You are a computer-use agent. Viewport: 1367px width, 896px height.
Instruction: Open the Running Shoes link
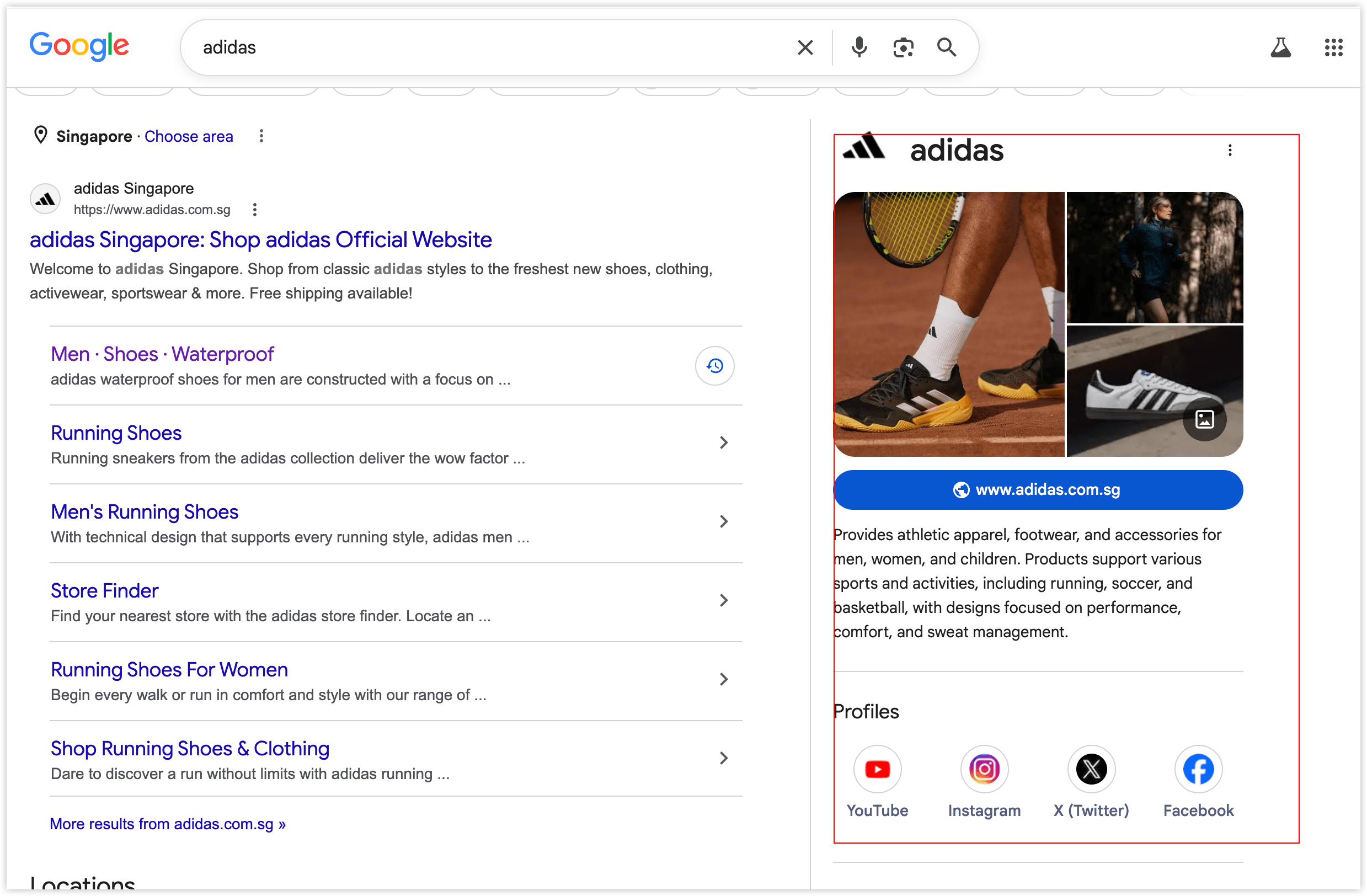tap(116, 433)
